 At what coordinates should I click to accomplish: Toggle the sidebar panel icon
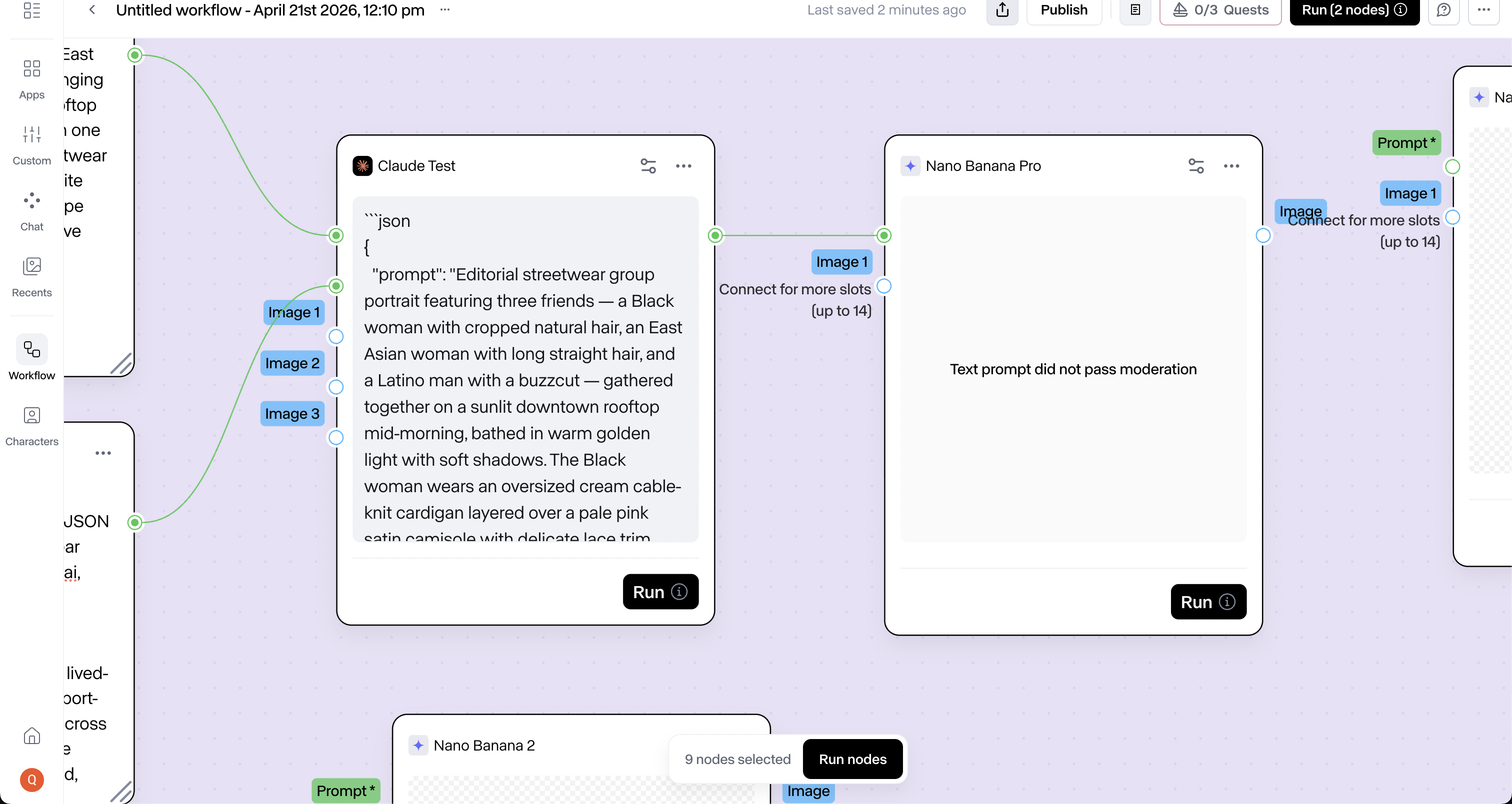(31, 10)
